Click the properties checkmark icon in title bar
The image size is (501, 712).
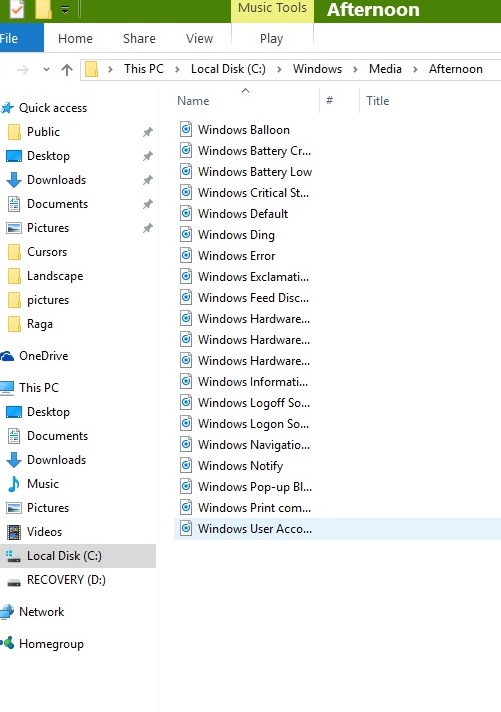pos(16,9)
